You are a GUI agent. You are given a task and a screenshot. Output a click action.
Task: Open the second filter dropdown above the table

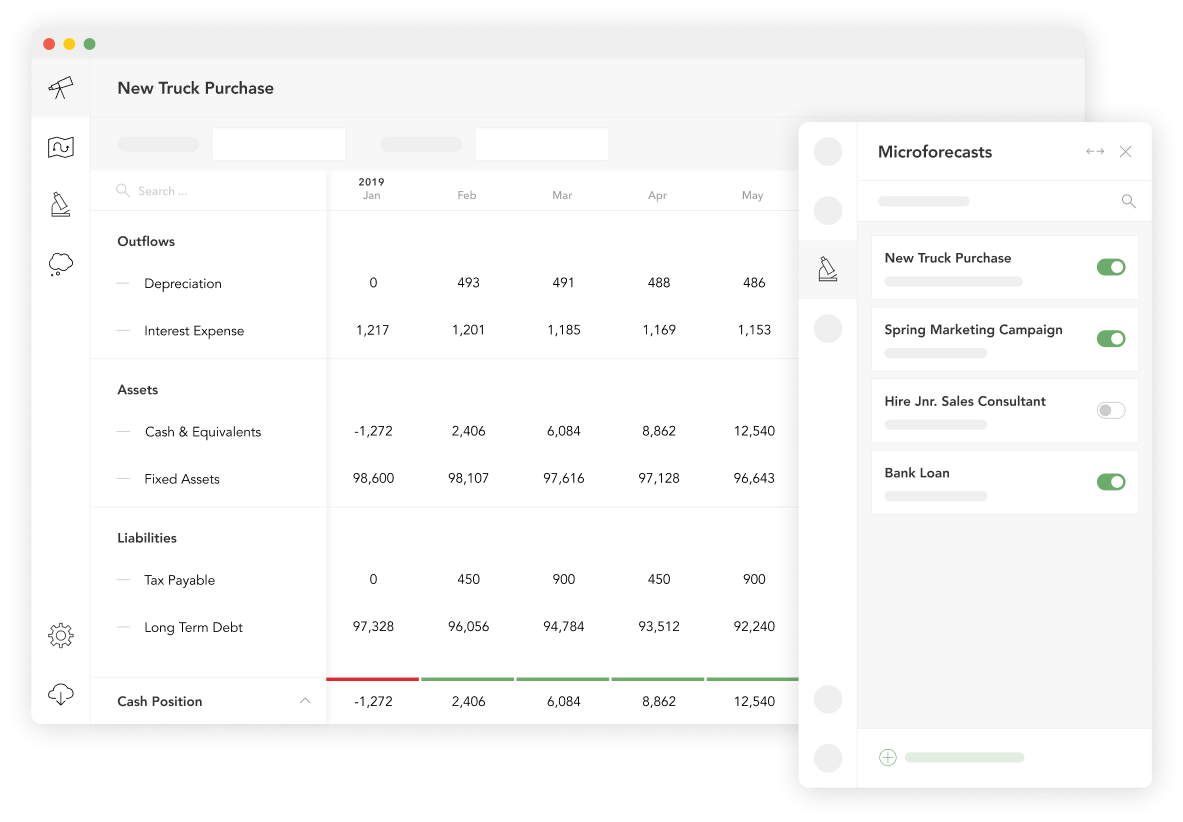pos(541,144)
